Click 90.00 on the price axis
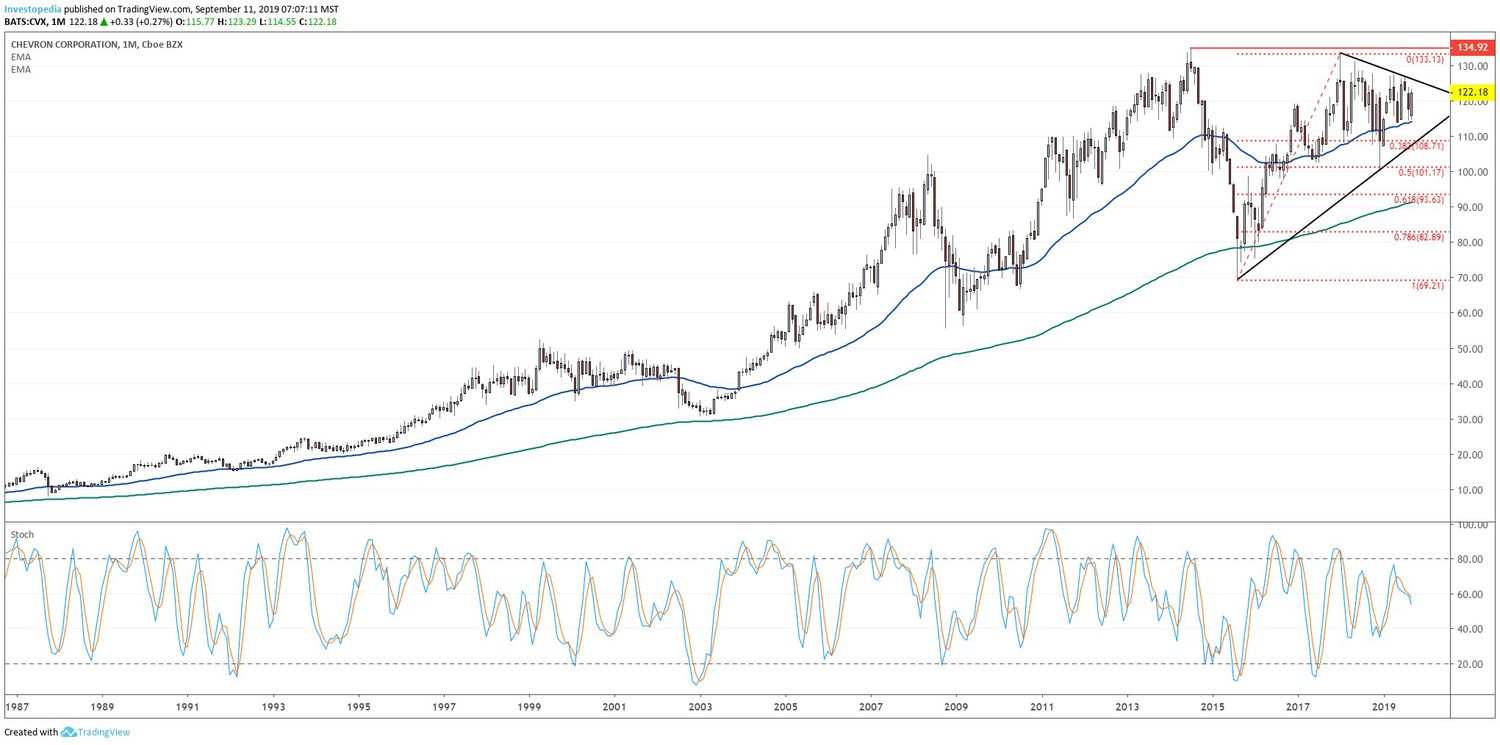This screenshot has height=745, width=1500. click(x=1471, y=207)
